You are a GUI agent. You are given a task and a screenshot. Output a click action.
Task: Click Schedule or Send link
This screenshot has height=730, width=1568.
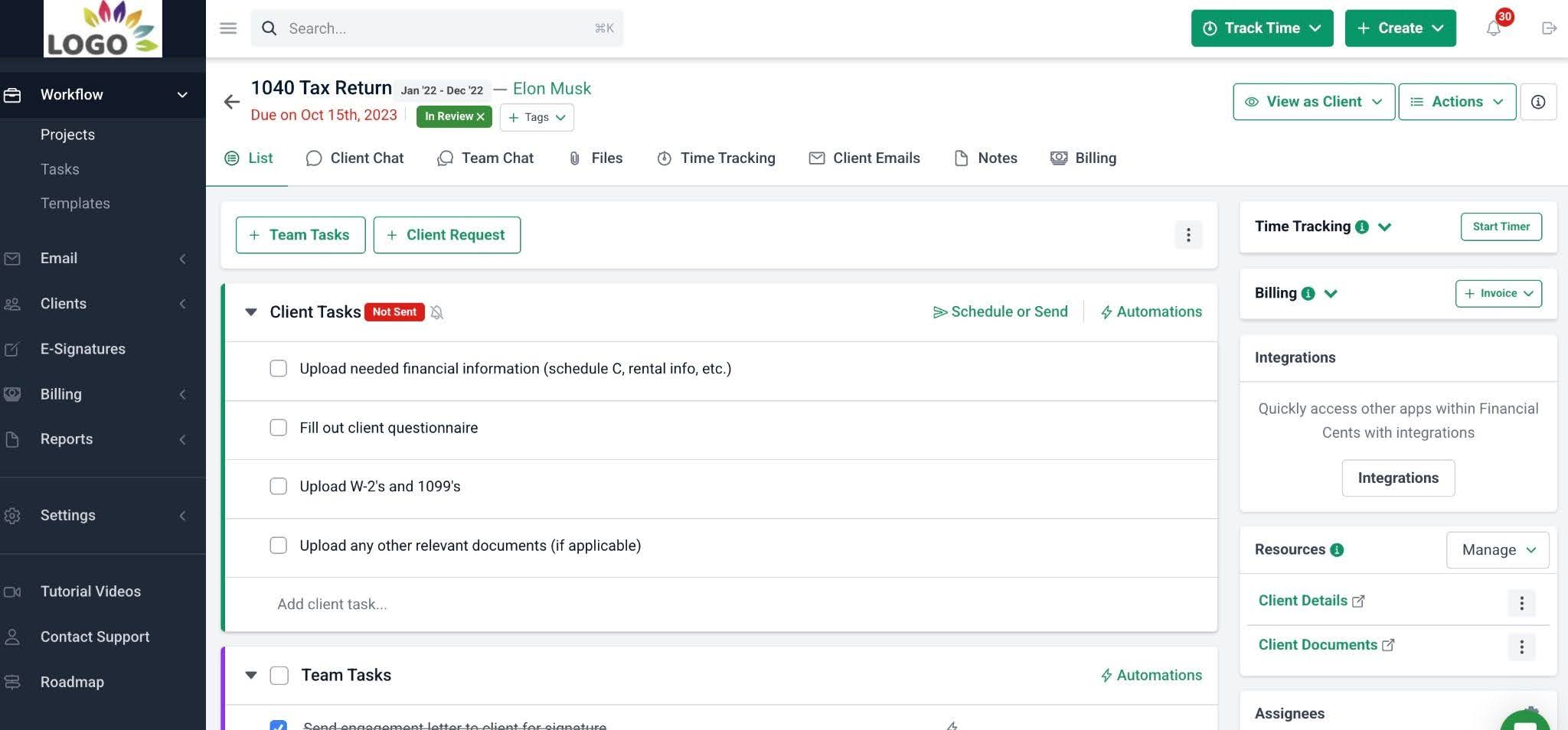[x=1000, y=312]
